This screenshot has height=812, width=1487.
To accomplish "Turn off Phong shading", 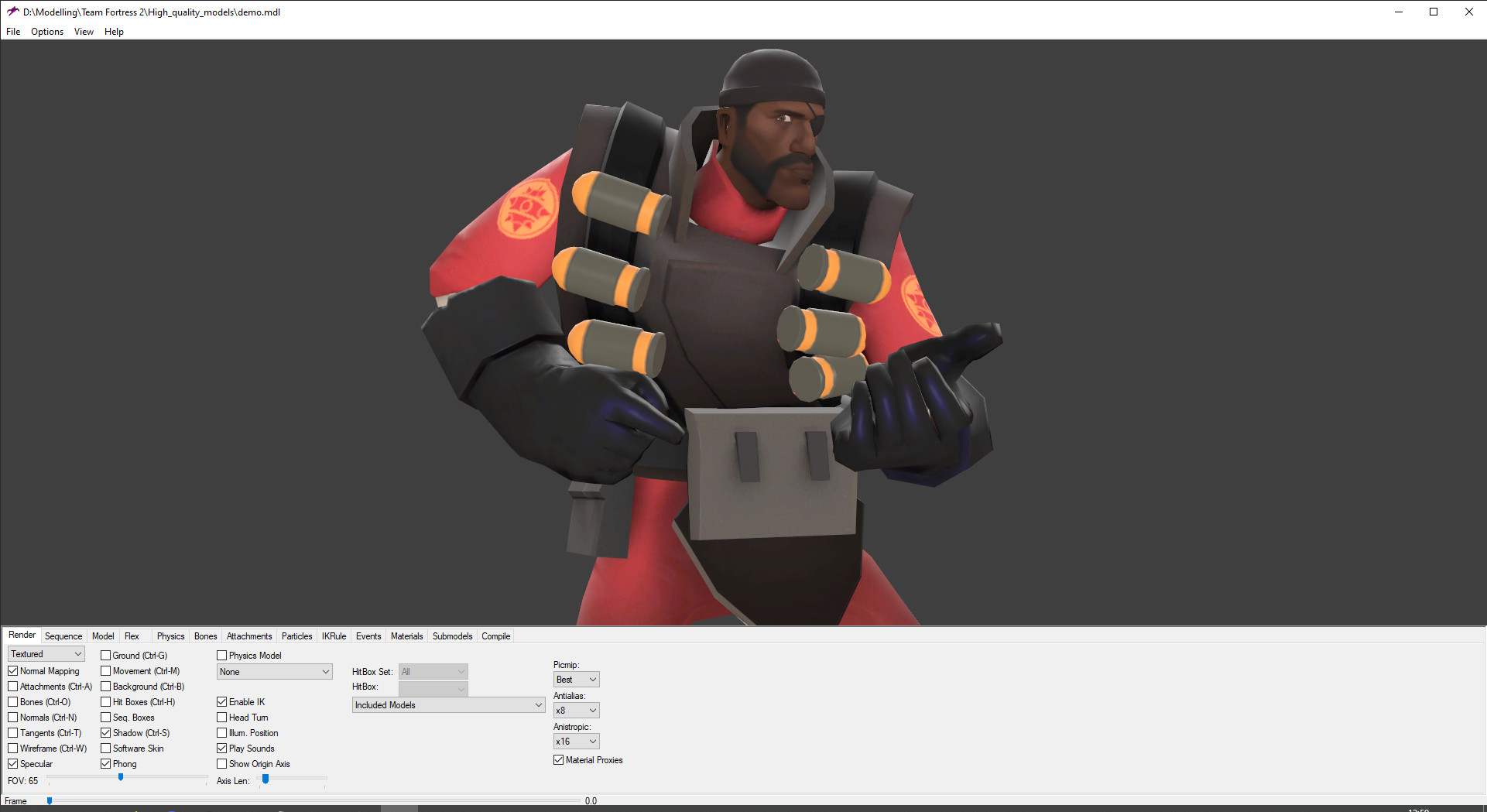I will coord(105,763).
